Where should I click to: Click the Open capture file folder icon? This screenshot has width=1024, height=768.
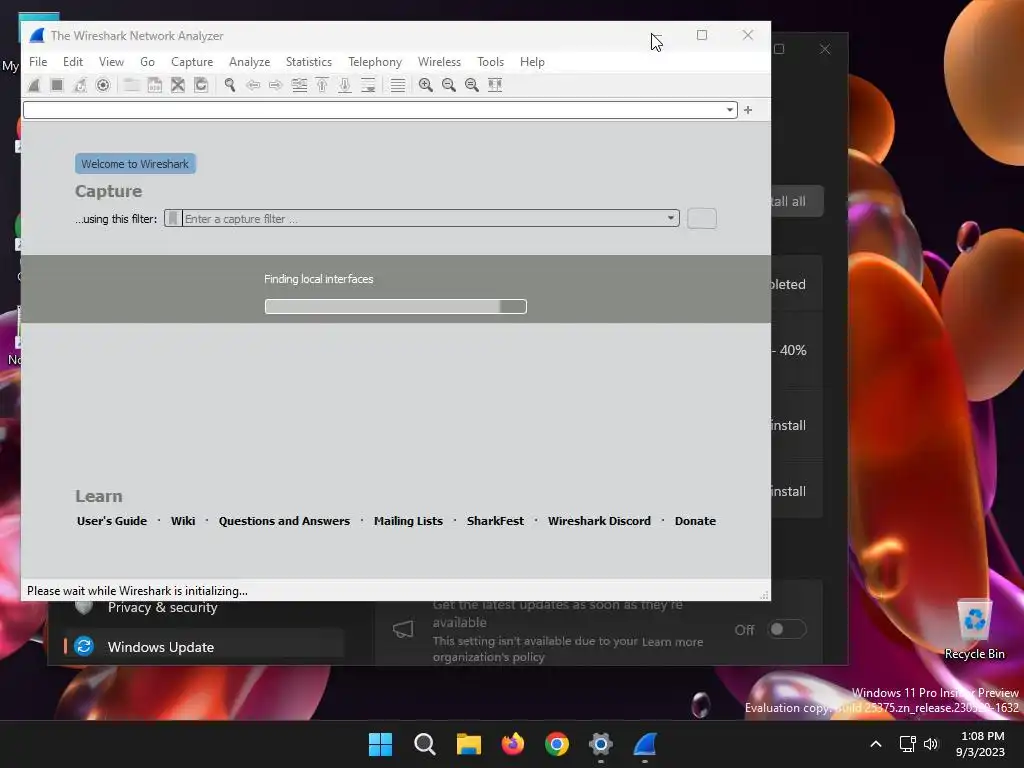(x=131, y=85)
